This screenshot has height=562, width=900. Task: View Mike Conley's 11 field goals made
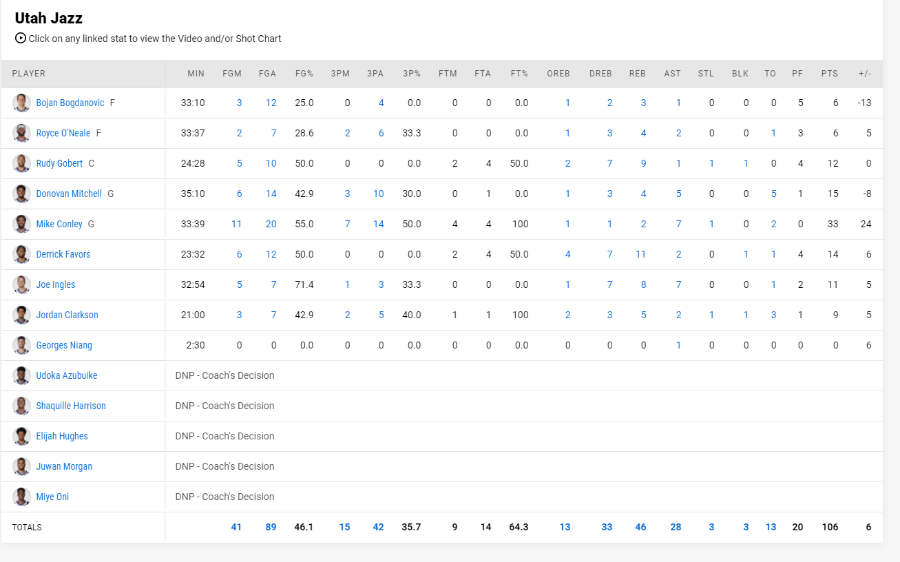click(x=236, y=224)
